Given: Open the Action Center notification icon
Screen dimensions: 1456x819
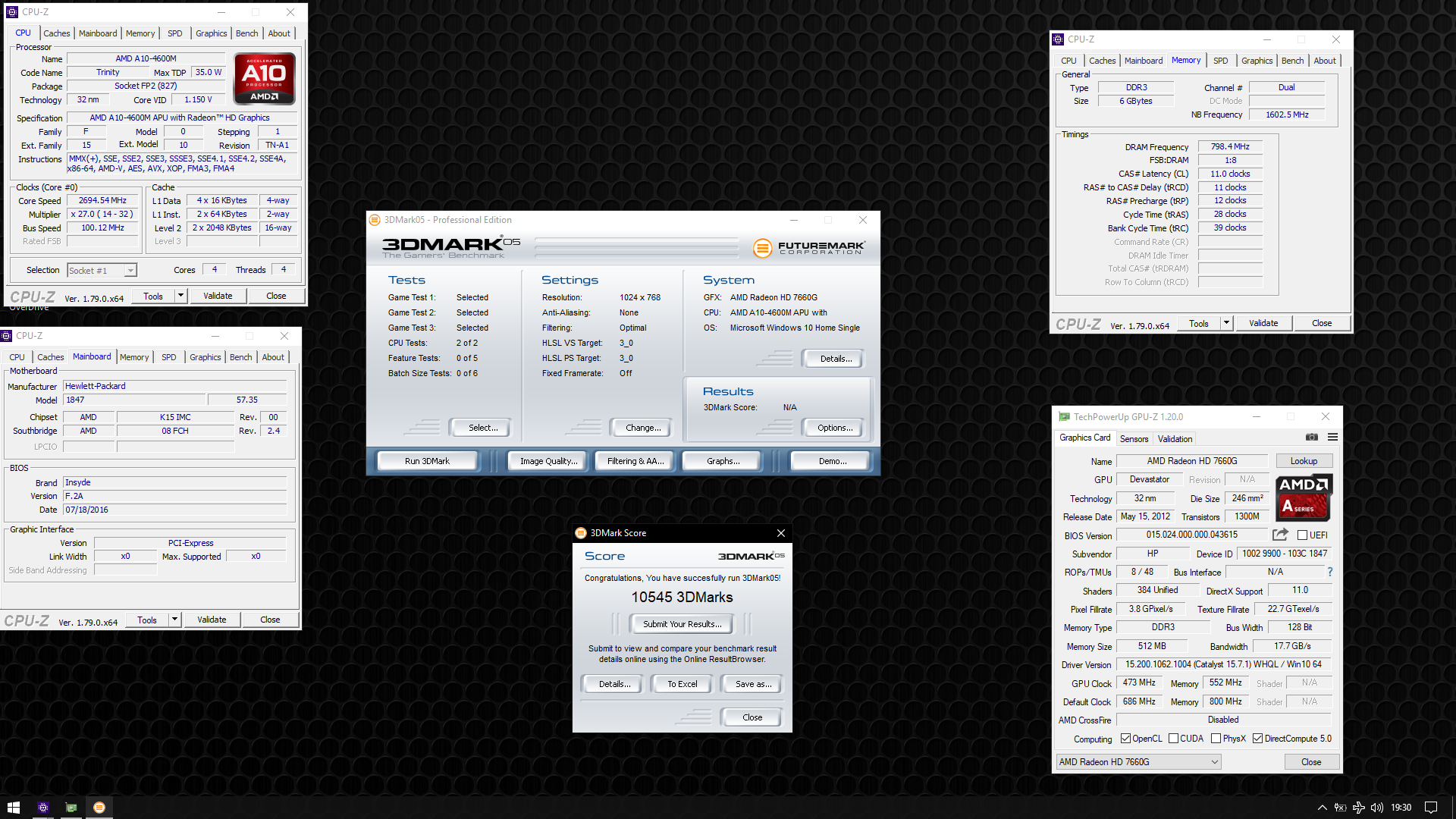Looking at the screenshot, I should (1431, 808).
